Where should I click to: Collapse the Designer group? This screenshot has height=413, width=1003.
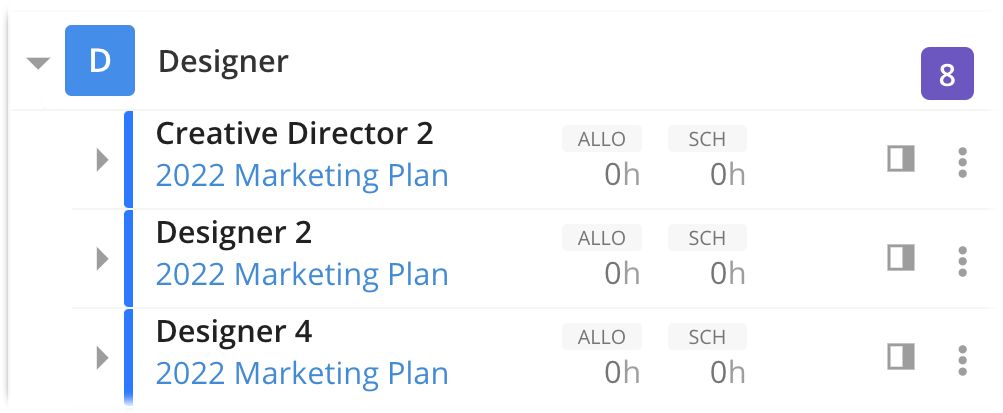(x=38, y=63)
